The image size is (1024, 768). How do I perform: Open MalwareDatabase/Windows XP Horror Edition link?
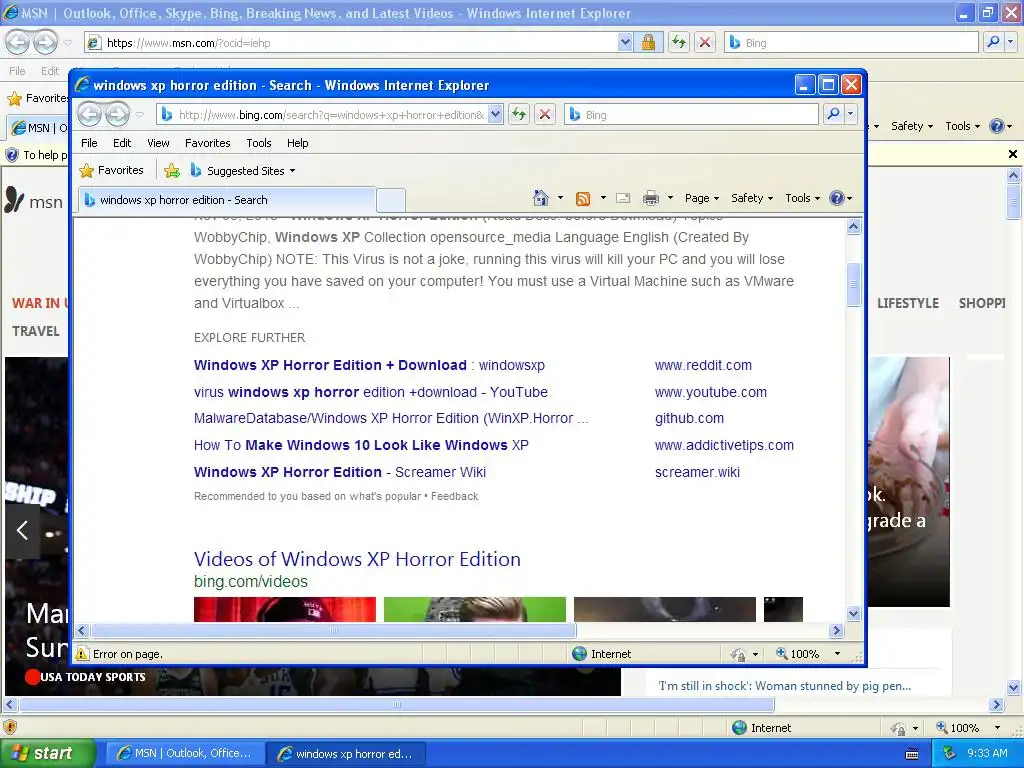point(391,418)
